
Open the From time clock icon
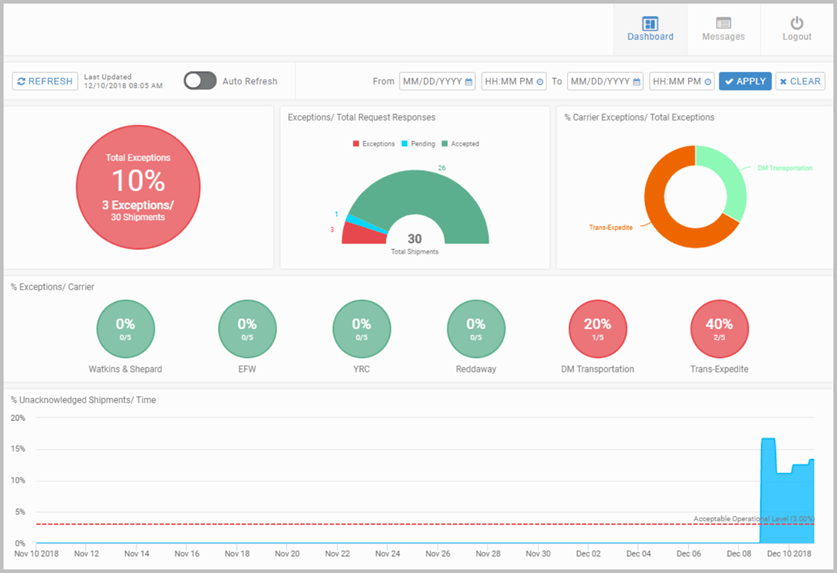[540, 82]
